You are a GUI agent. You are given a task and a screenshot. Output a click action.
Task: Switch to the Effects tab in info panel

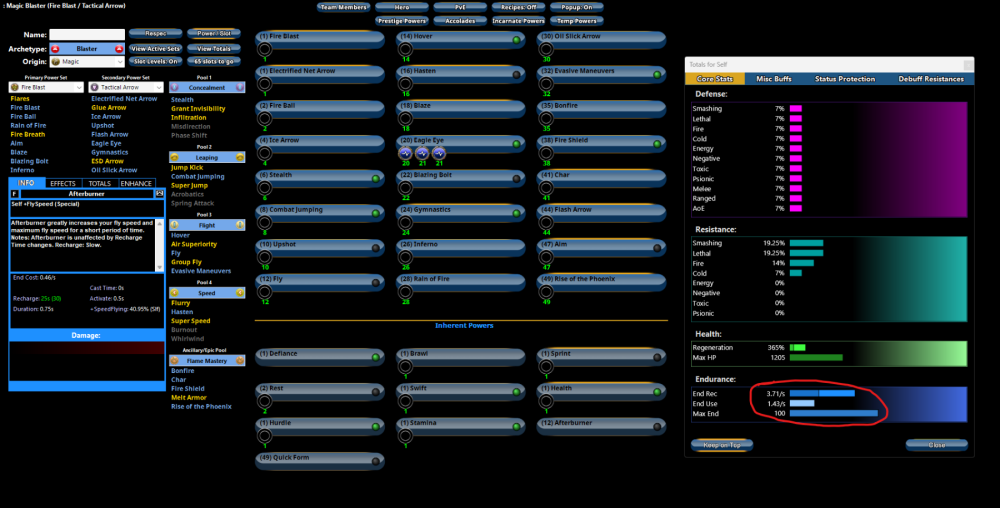pyautogui.click(x=63, y=184)
